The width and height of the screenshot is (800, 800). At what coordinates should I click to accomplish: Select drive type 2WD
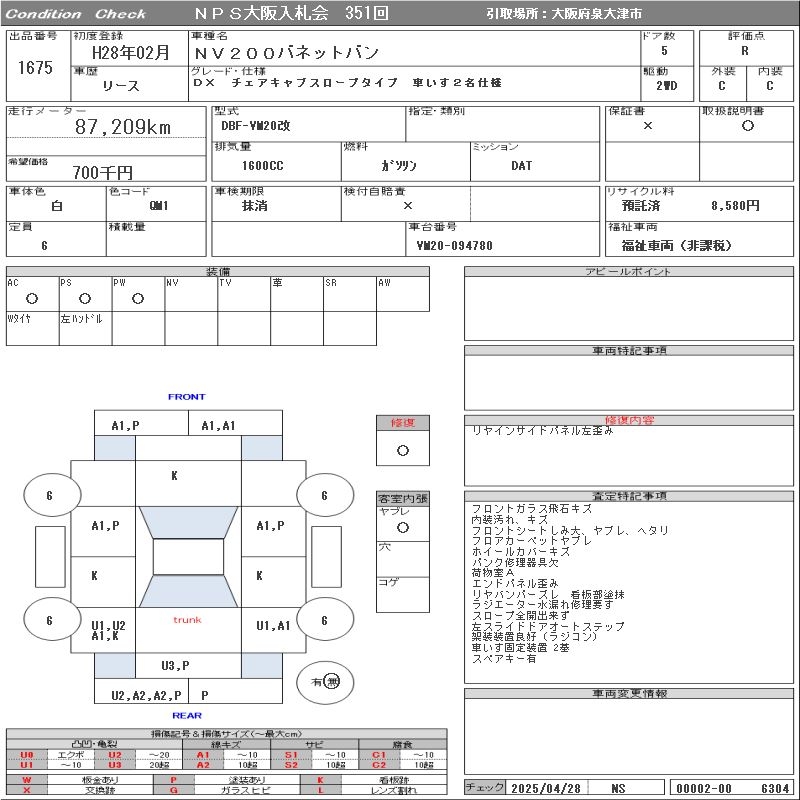[x=666, y=86]
